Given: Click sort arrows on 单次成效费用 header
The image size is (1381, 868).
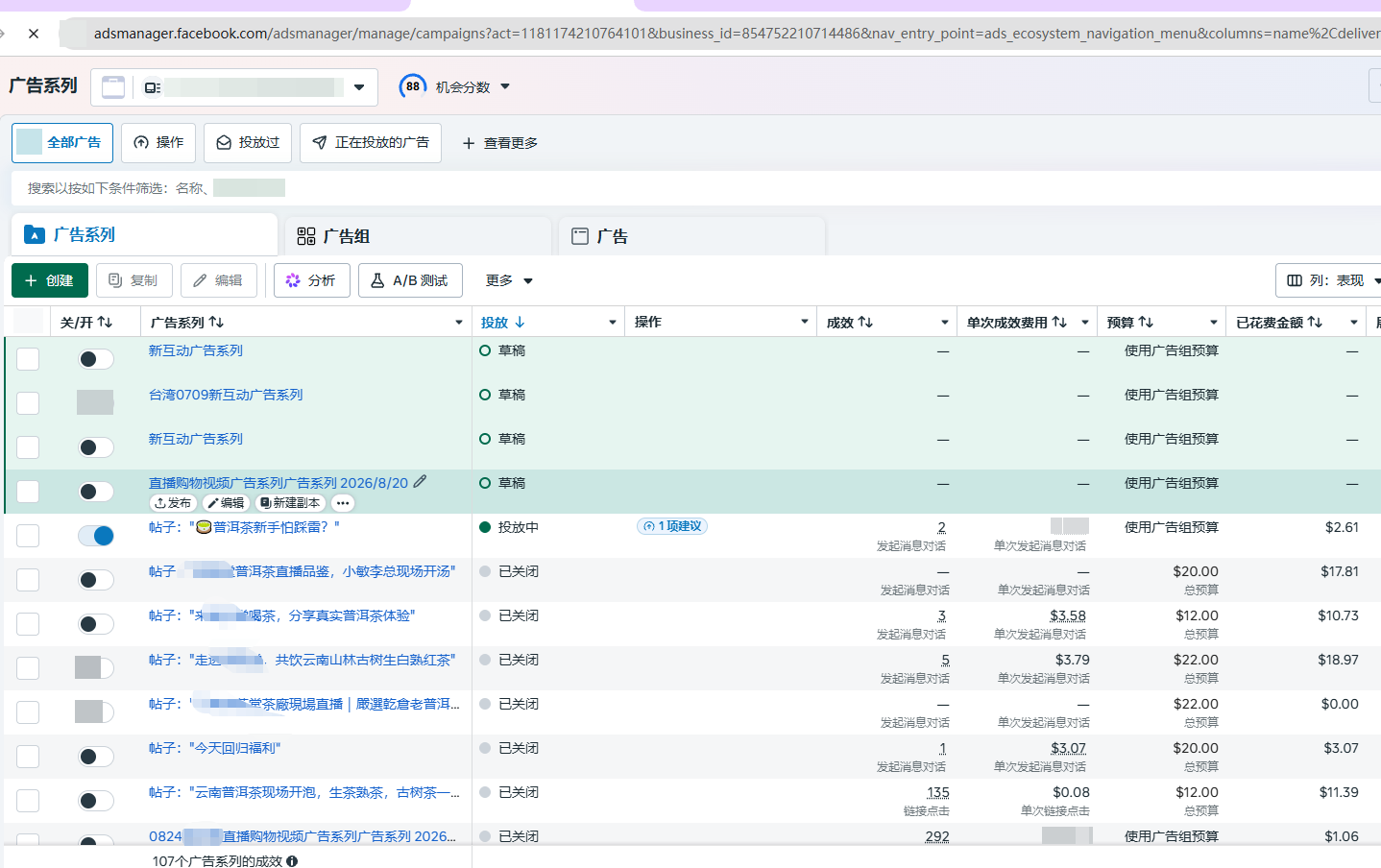Looking at the screenshot, I should tap(1059, 322).
